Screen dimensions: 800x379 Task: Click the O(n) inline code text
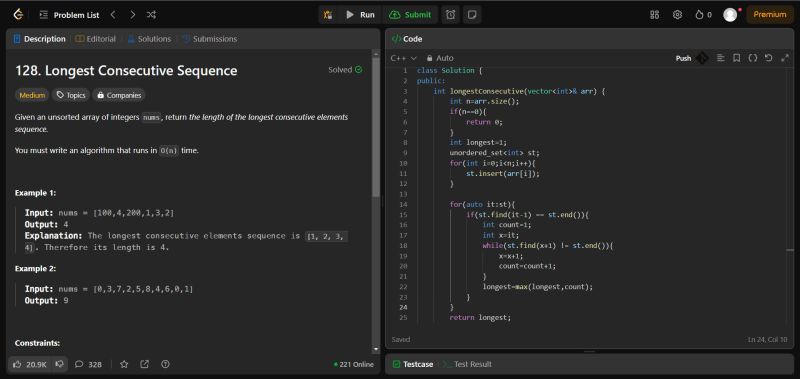coord(169,150)
